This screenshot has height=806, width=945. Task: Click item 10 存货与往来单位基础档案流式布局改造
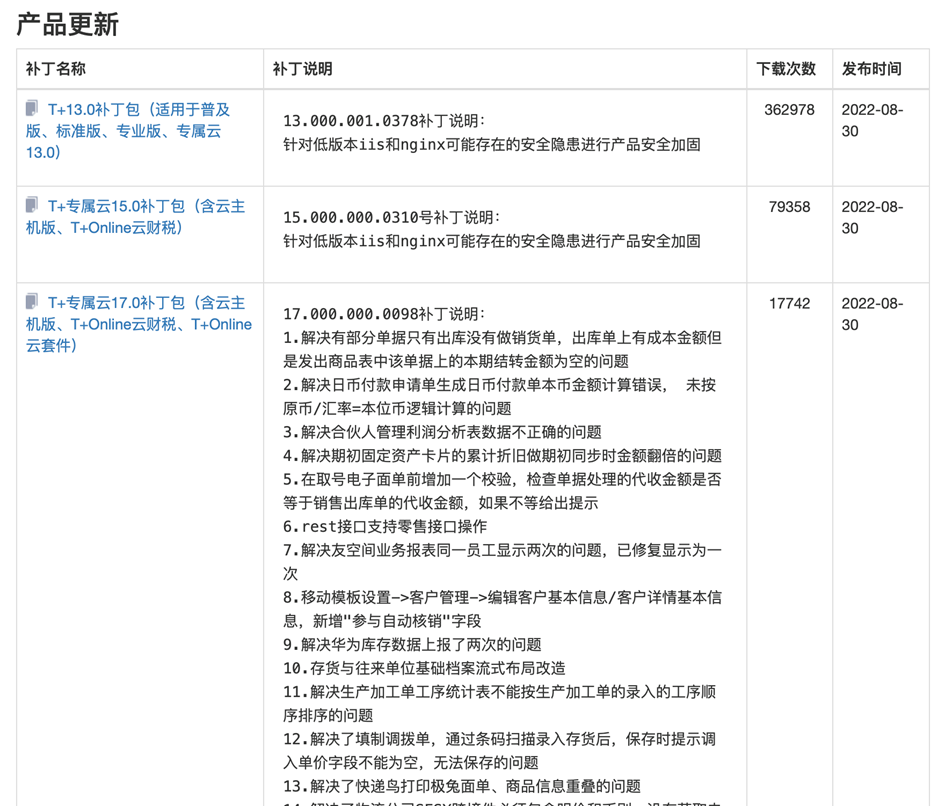coord(424,668)
